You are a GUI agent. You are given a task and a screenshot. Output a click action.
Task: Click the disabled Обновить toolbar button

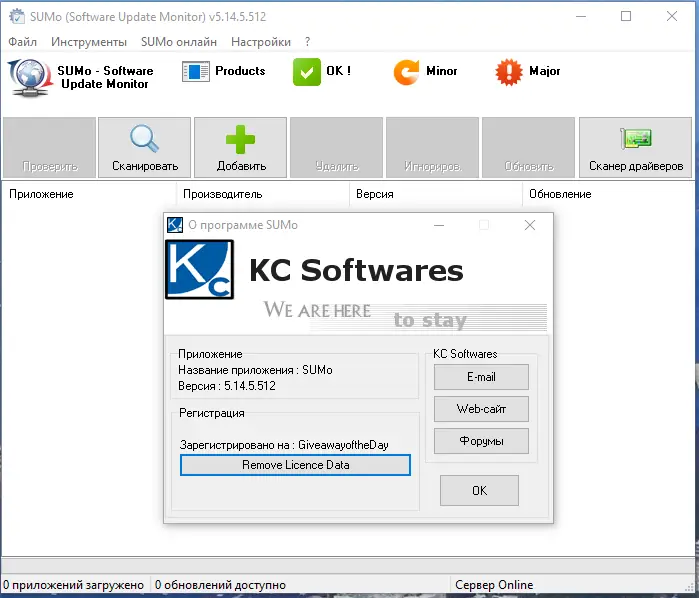tap(528, 148)
